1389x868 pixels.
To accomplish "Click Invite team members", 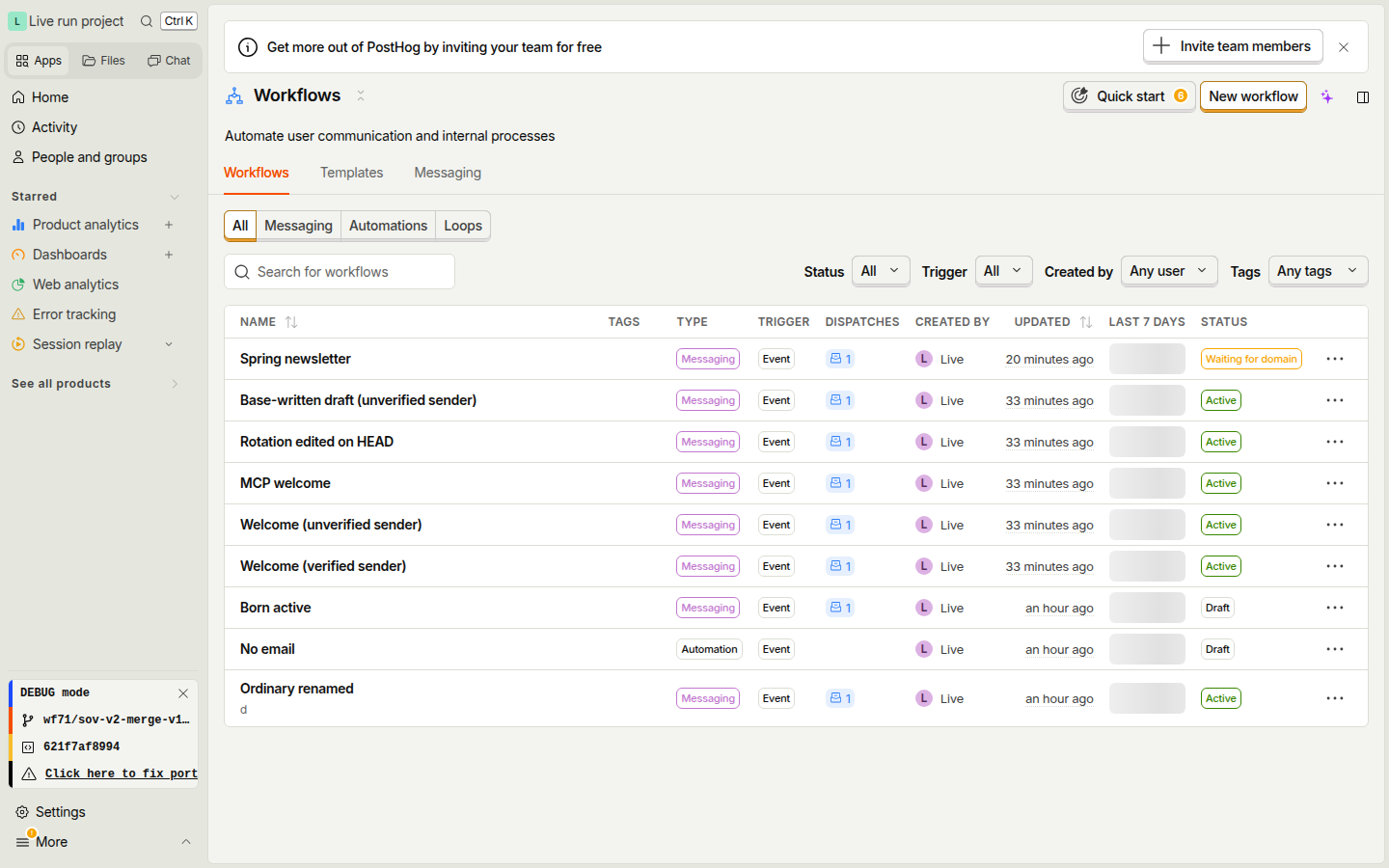I will point(1233,46).
